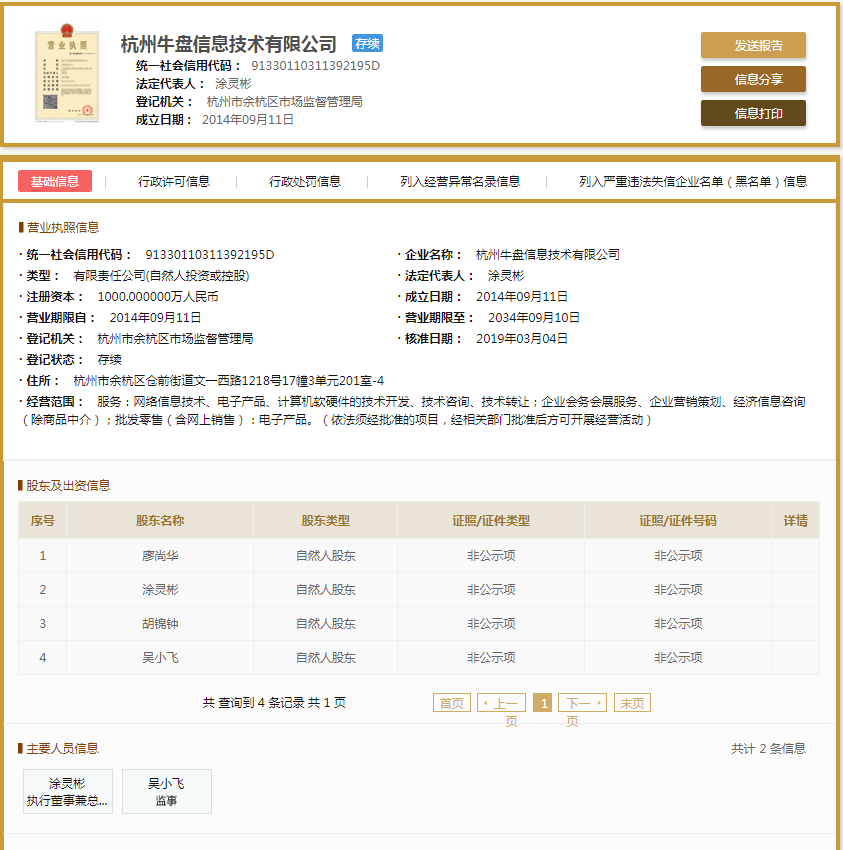Open the 行政处罚信息 tab
Image resolution: width=843 pixels, height=850 pixels.
pyautogui.click(x=303, y=181)
